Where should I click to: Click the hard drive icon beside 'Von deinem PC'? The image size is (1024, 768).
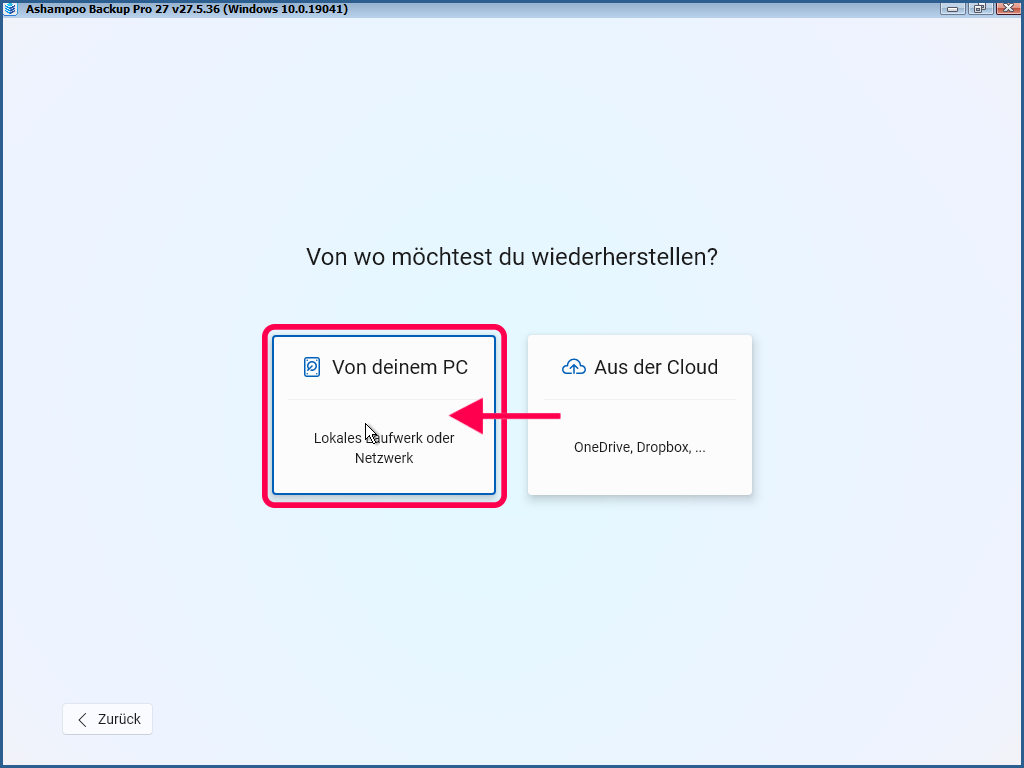[x=312, y=367]
